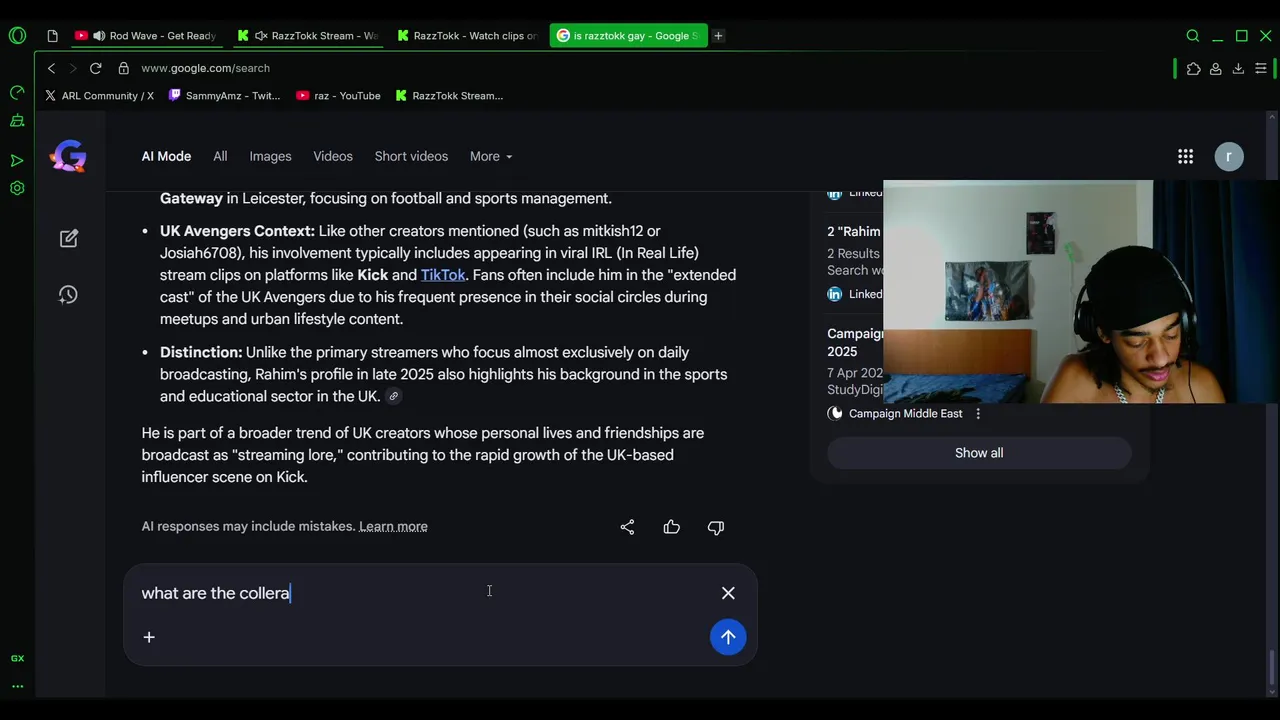
Task: Send the query with blue arrow button
Action: coord(728,637)
